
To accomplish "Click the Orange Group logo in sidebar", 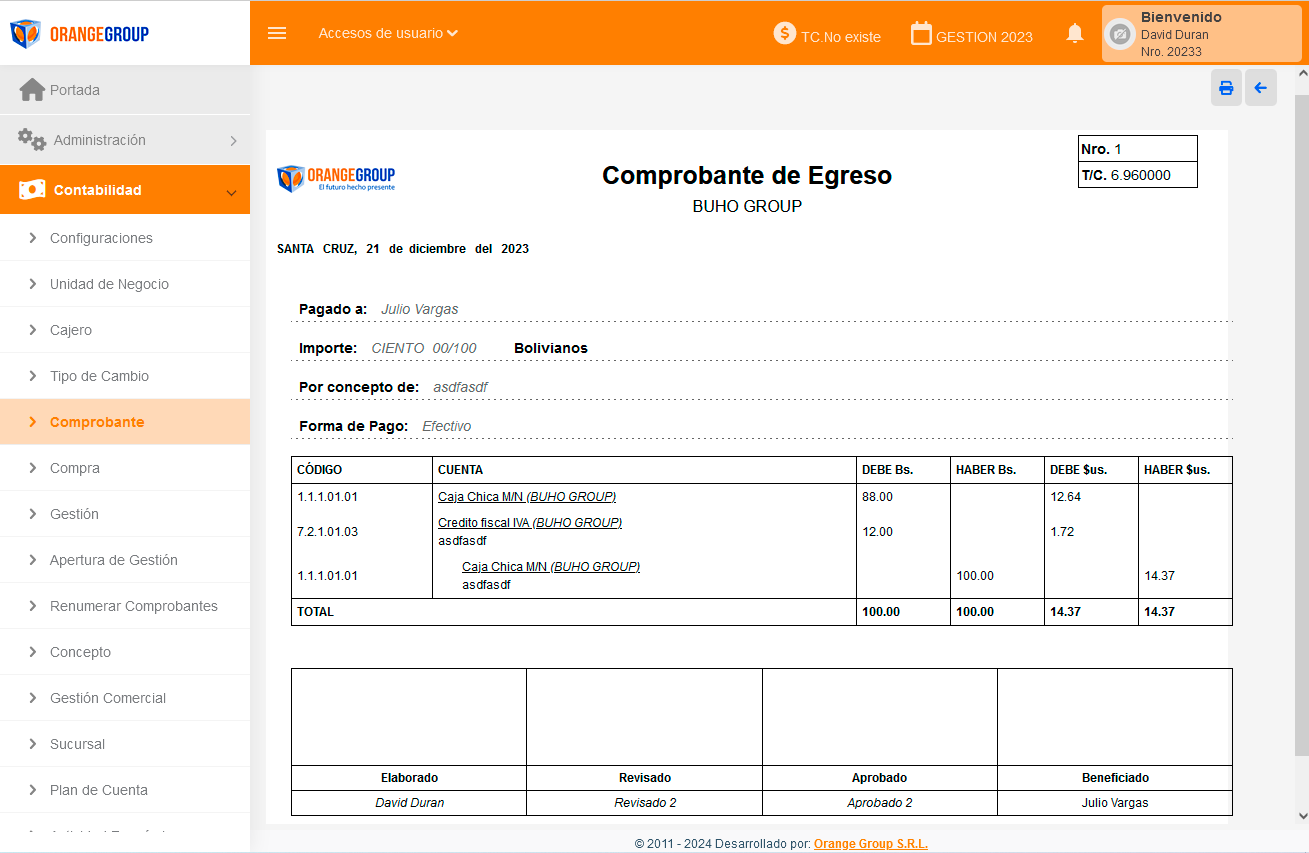I will coord(80,34).
